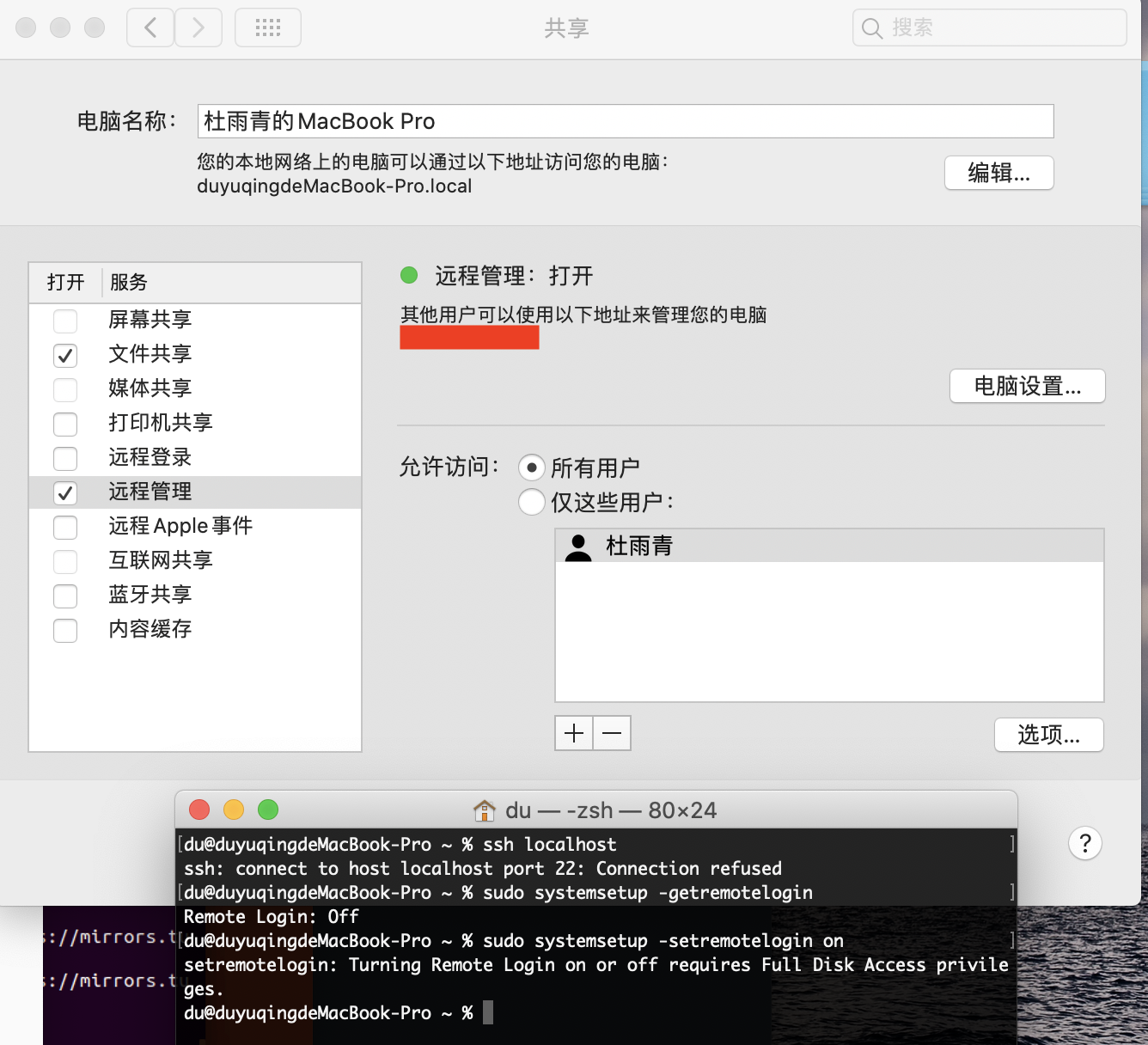Go back with the left arrow toolbar button
This screenshot has height=1045, width=1148.
tap(150, 27)
